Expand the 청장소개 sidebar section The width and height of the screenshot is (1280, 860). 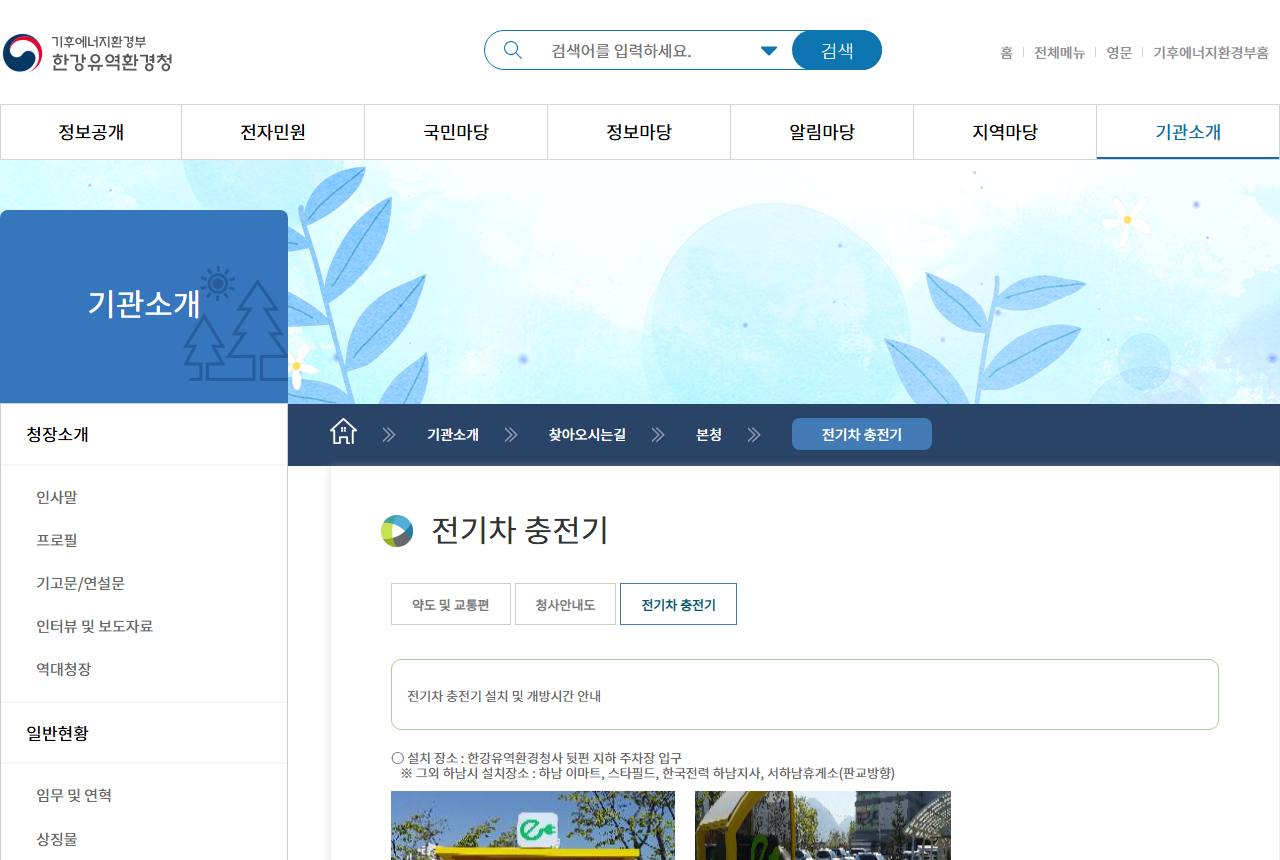pyautogui.click(x=144, y=434)
